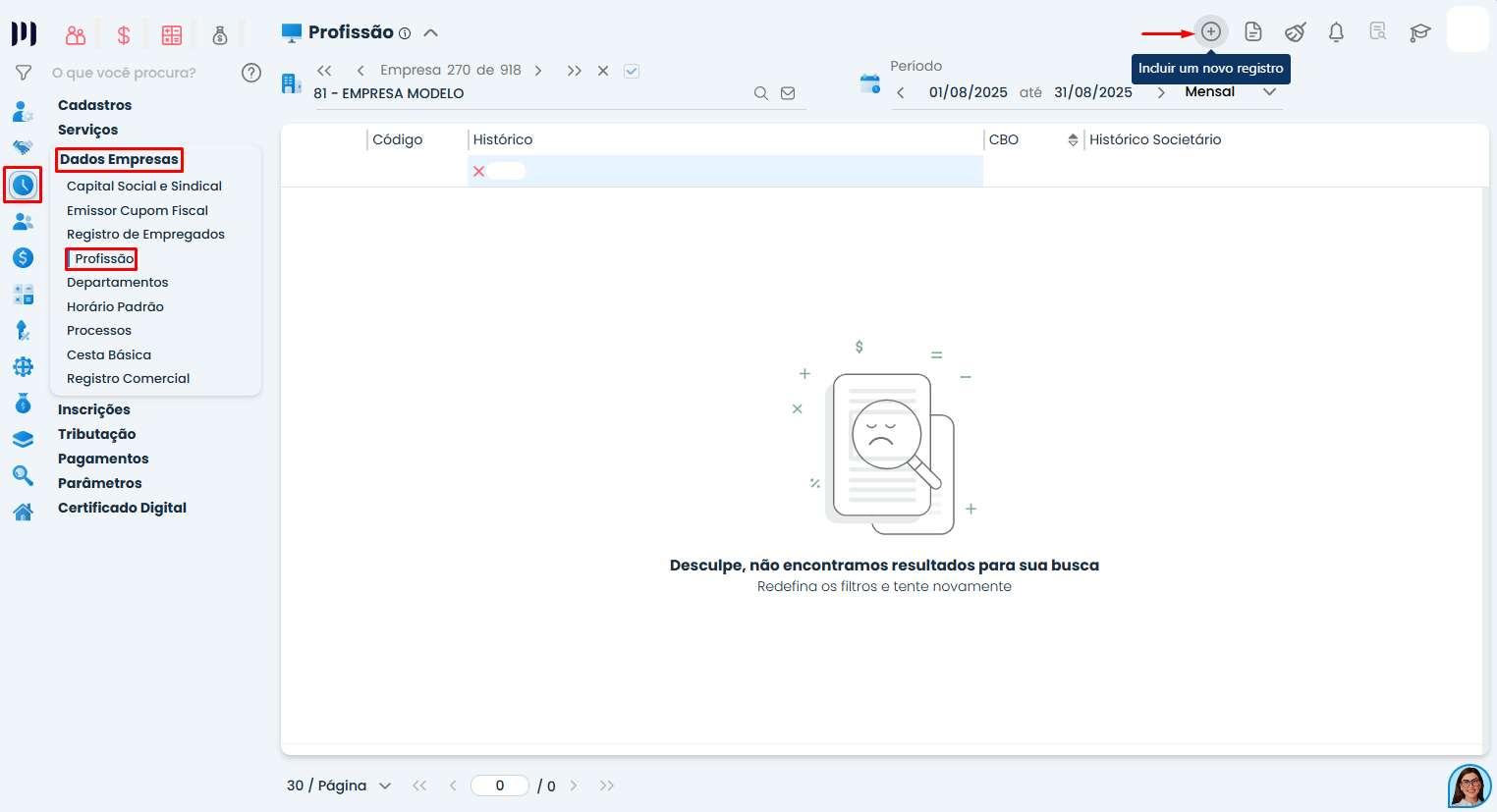
Task: Open the Mensal period dropdown
Action: click(1231, 91)
